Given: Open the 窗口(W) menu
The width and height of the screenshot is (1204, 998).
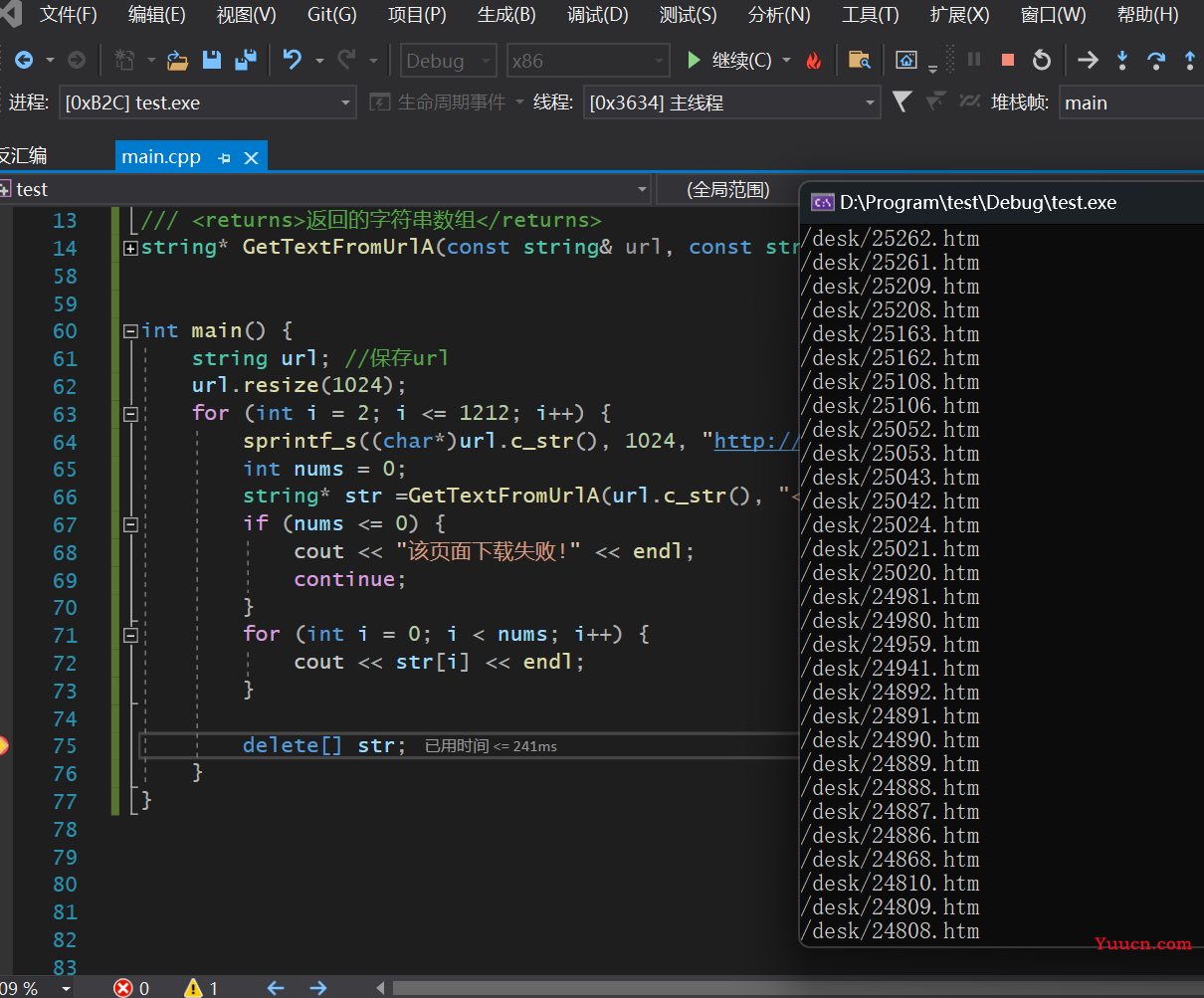Looking at the screenshot, I should click(1053, 15).
